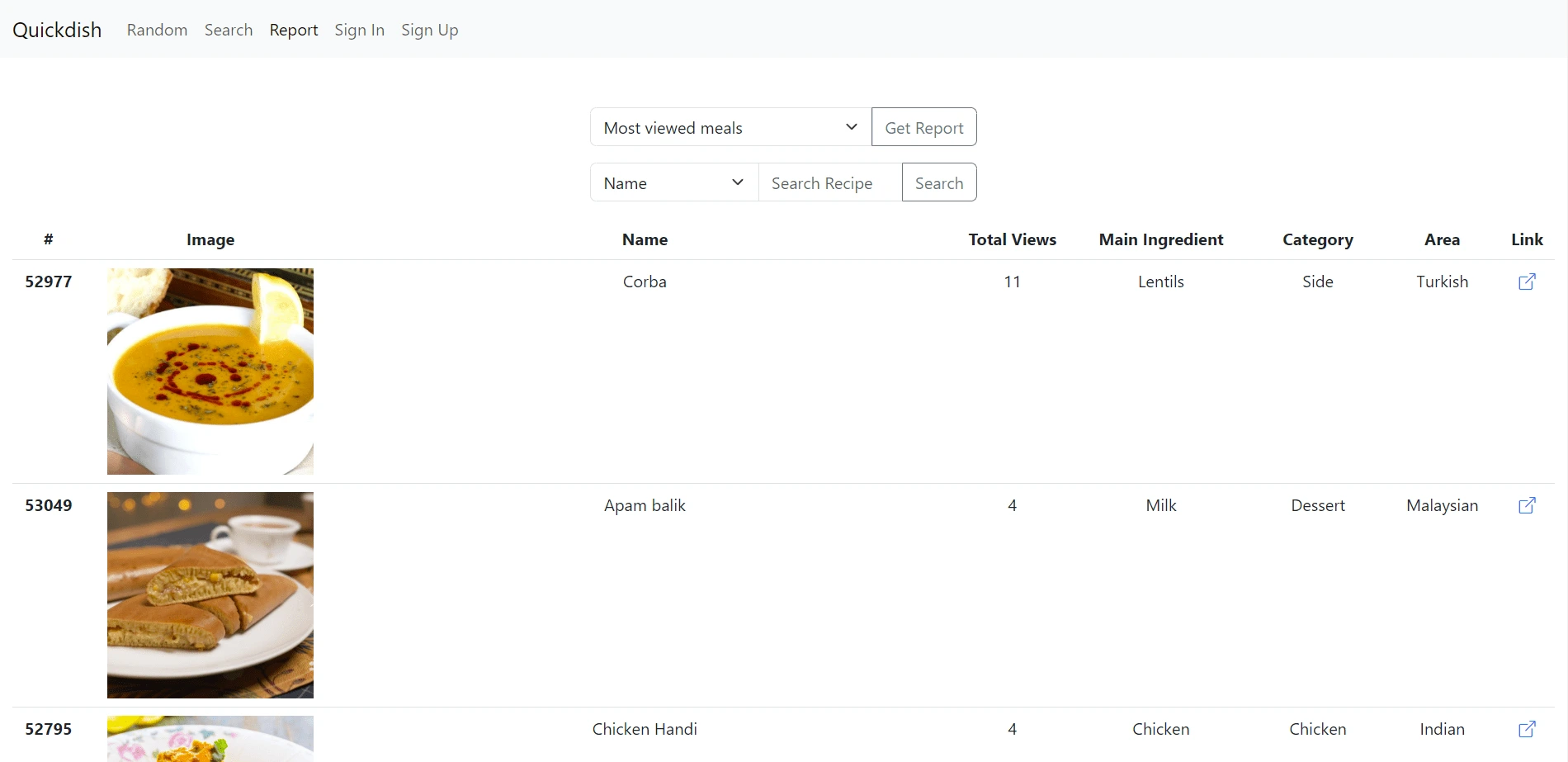The image size is (1568, 762).
Task: Click the Milk ingredient cell
Action: click(x=1161, y=505)
